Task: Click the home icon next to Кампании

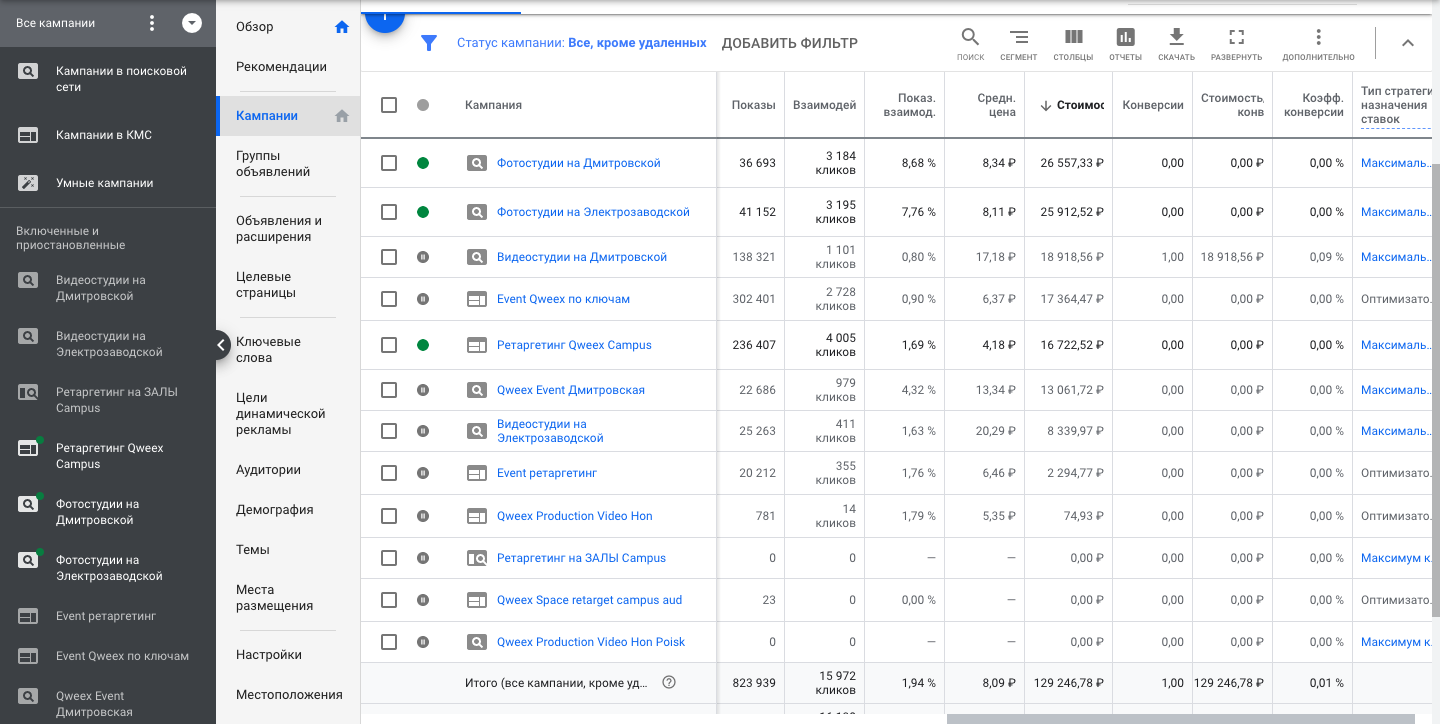Action: [x=342, y=116]
